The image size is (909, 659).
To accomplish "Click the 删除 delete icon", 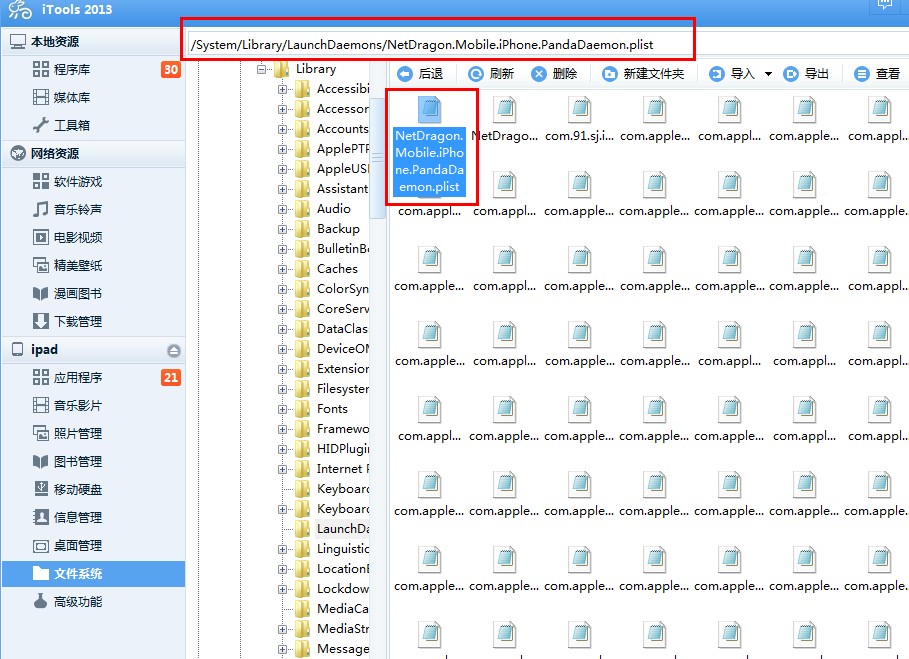I will (x=539, y=74).
